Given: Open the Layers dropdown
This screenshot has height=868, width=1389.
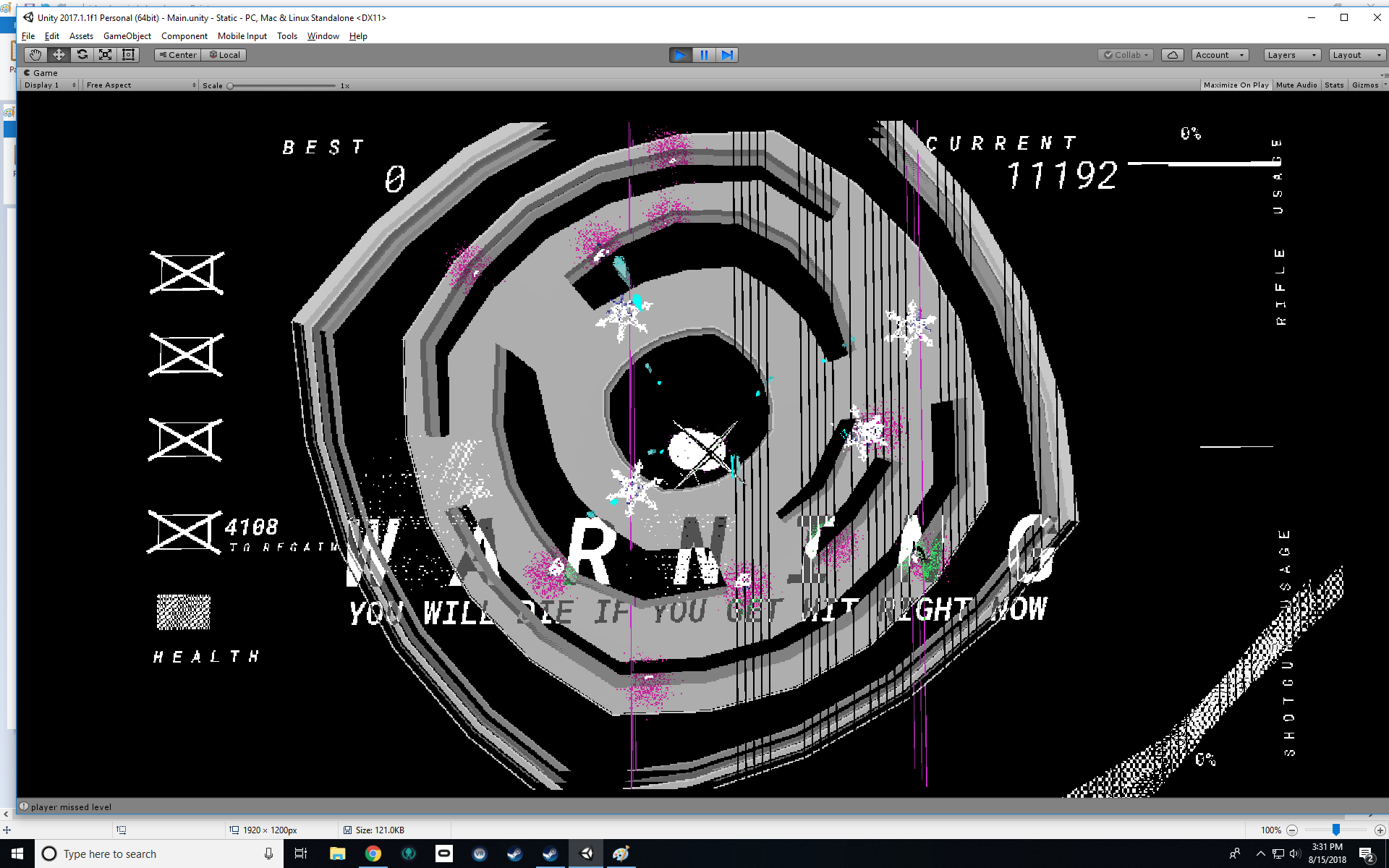Looking at the screenshot, I should click(1291, 55).
